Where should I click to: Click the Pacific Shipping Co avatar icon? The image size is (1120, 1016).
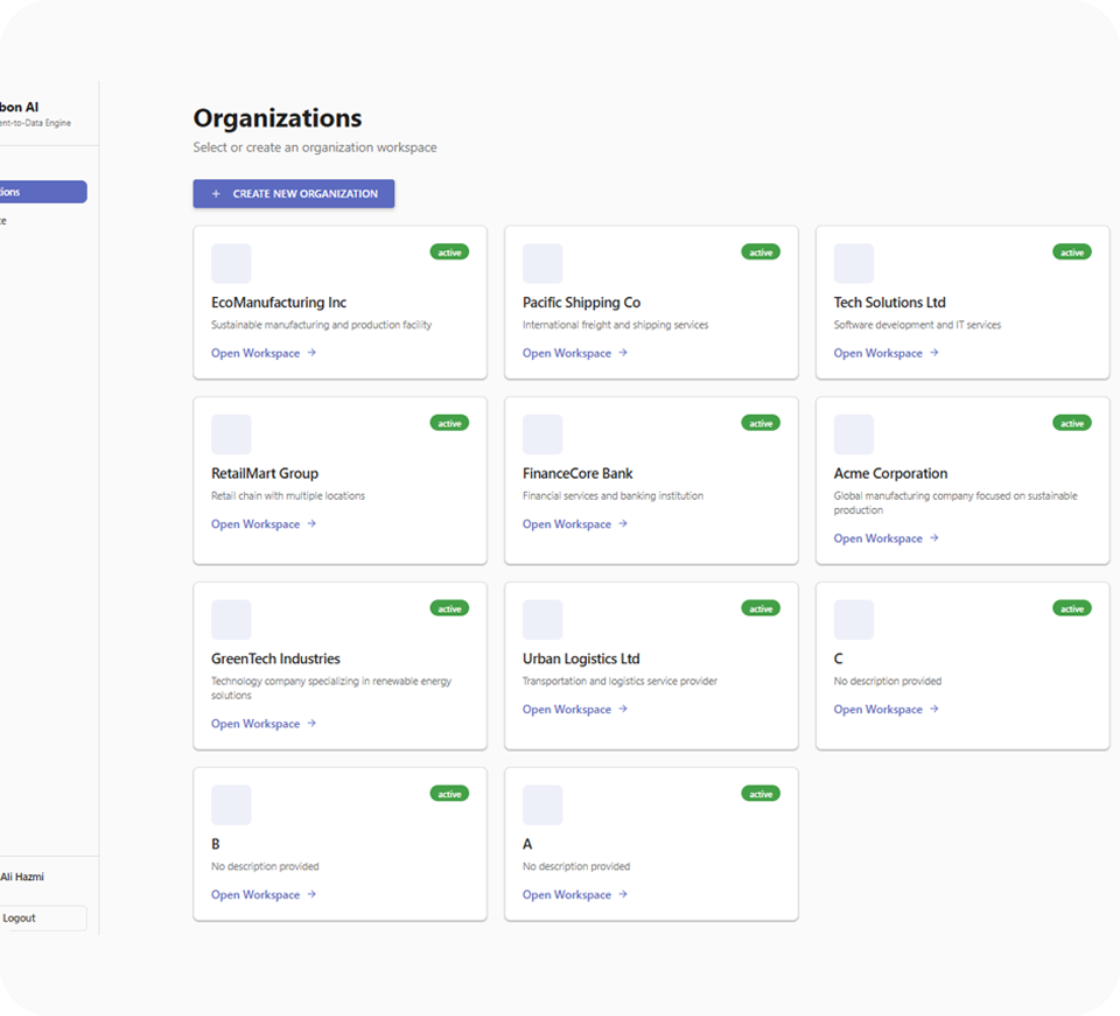pos(542,263)
